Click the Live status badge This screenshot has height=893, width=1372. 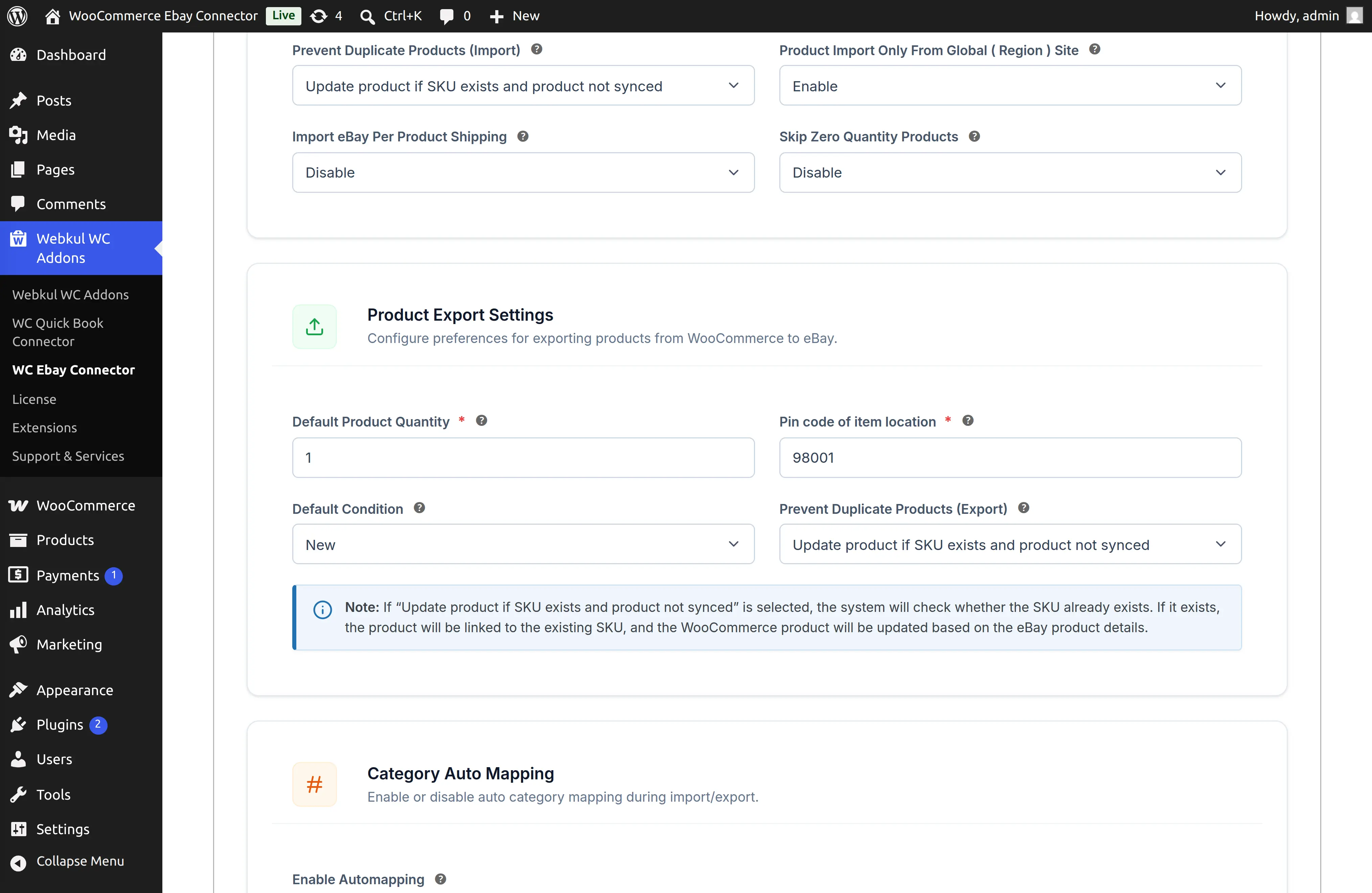283,16
